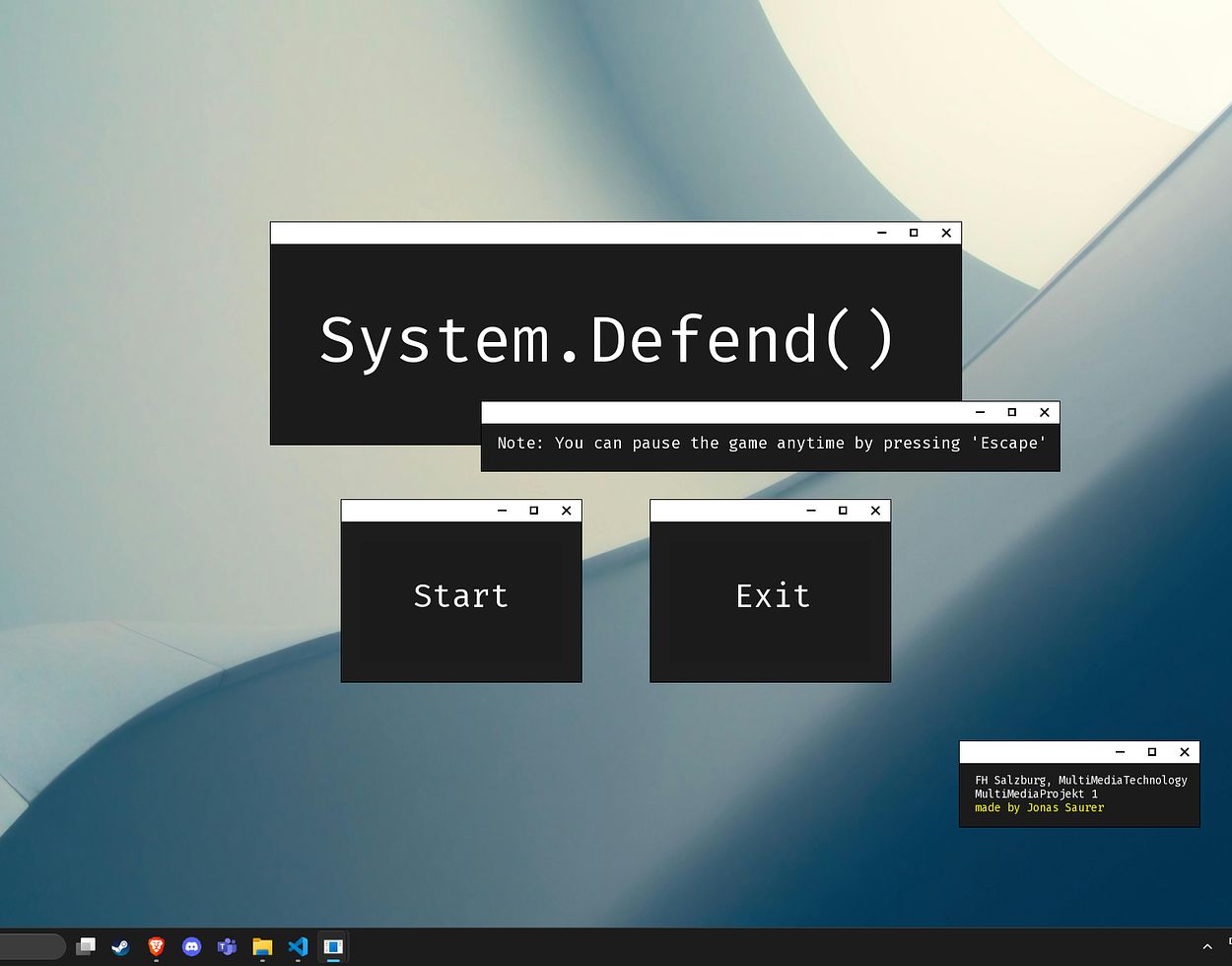Viewport: 1232px width, 966px height.
Task: Maximize the pause note window
Action: point(1011,412)
